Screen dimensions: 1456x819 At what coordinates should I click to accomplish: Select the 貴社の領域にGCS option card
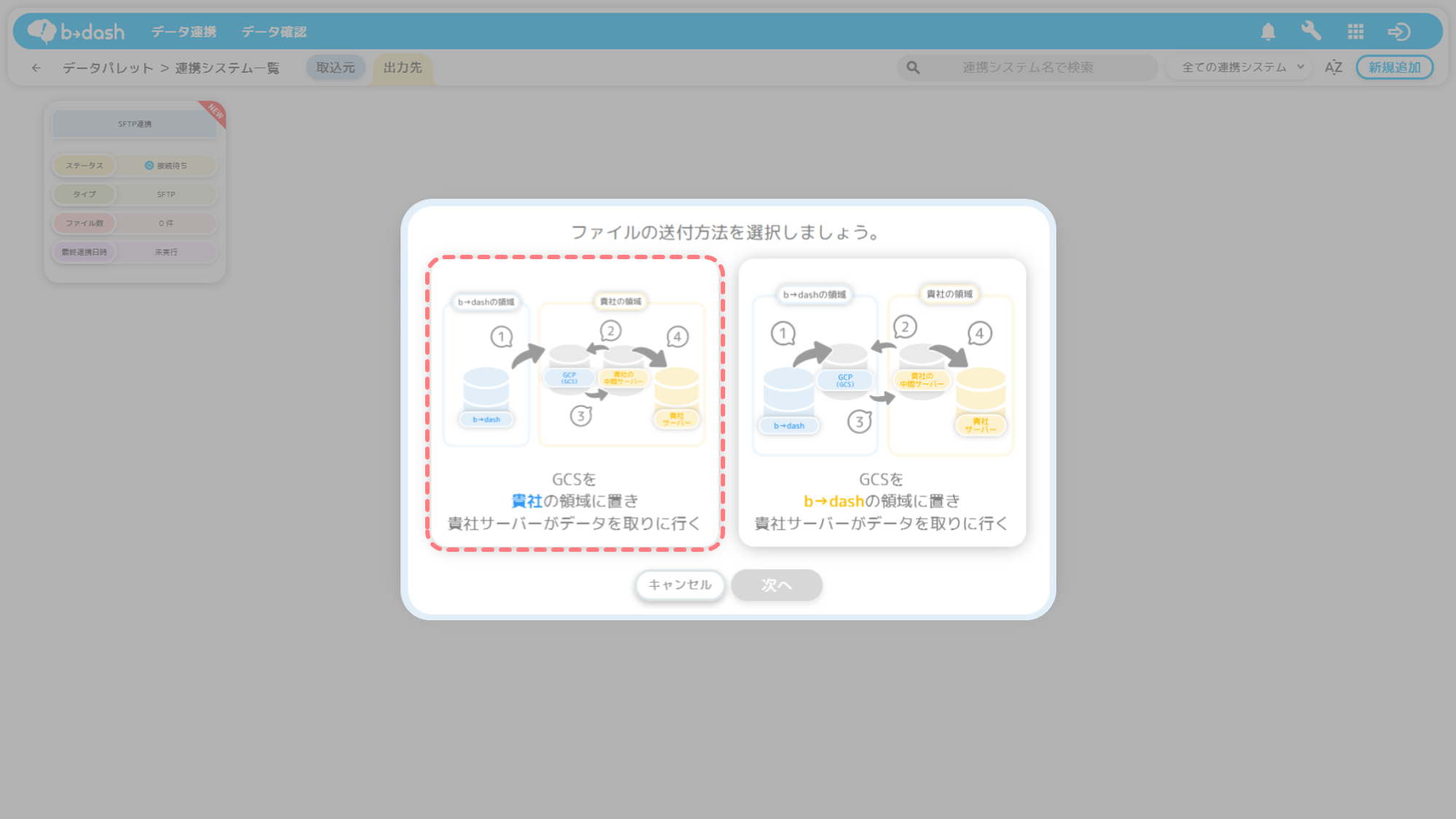(x=575, y=403)
